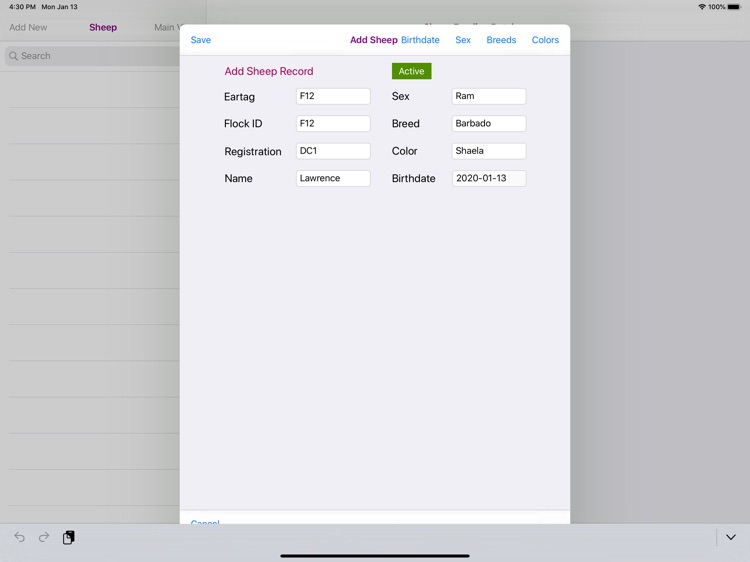This screenshot has width=750, height=562.
Task: Open the Breeds list in the toolbar
Action: click(501, 40)
